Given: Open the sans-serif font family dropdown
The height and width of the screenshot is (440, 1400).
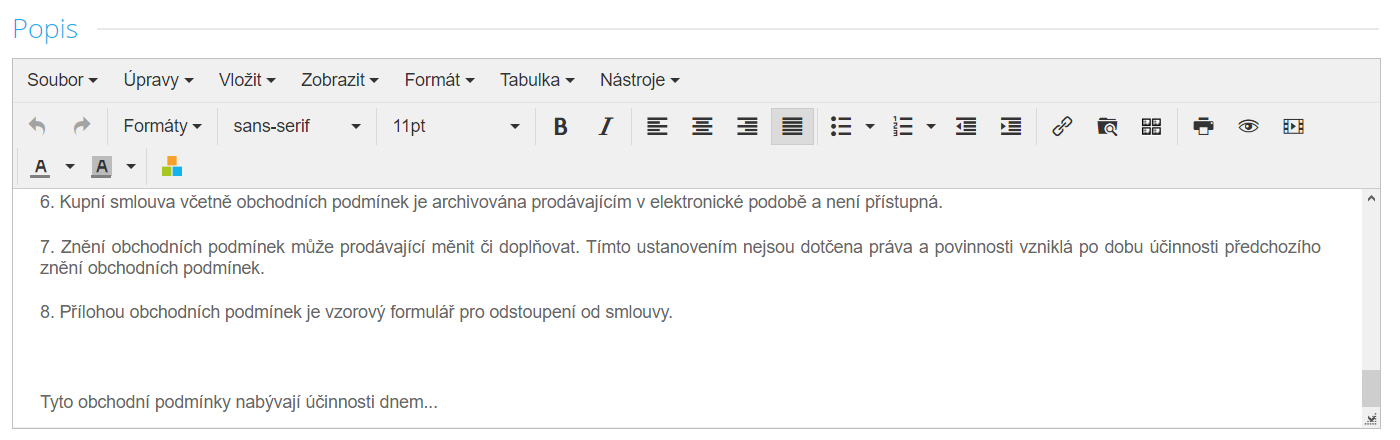Looking at the screenshot, I should [296, 126].
